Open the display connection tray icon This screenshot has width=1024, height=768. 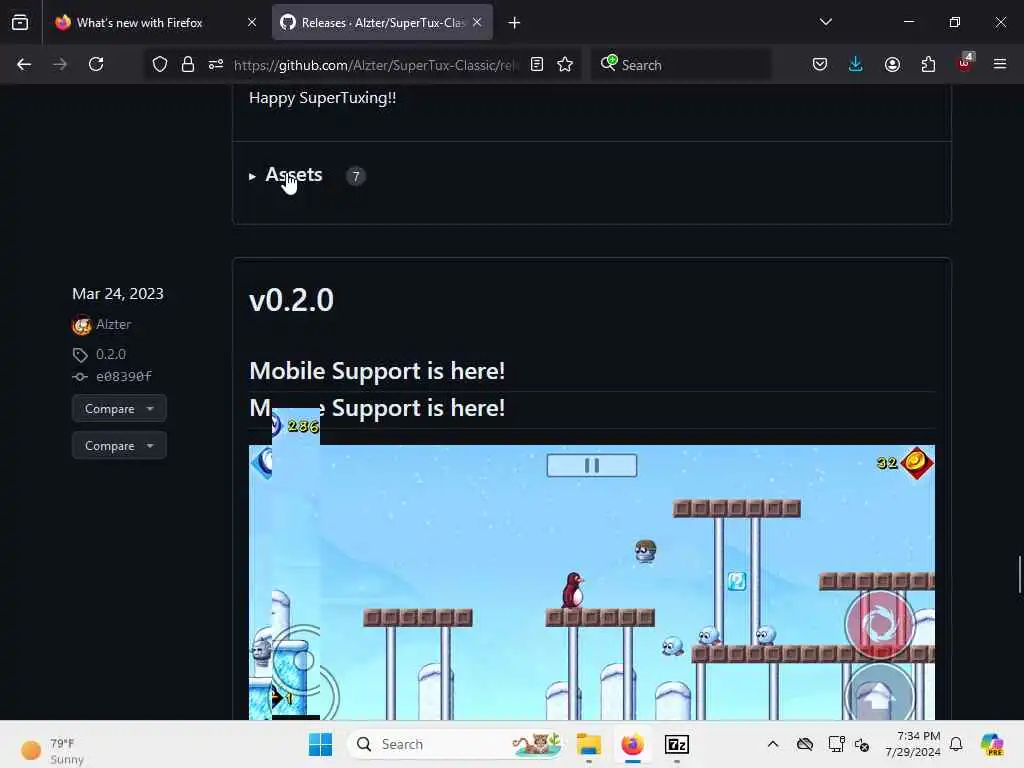[x=836, y=744]
